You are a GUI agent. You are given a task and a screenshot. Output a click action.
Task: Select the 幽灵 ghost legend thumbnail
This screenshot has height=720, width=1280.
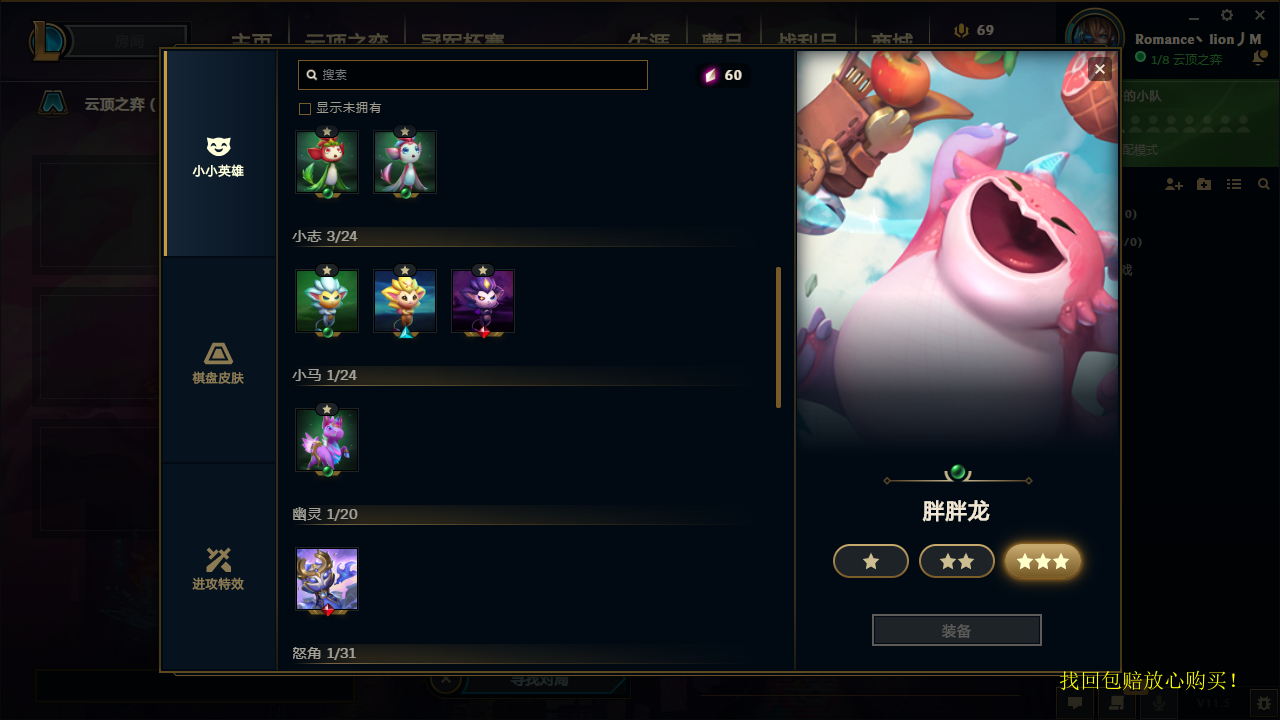[327, 579]
